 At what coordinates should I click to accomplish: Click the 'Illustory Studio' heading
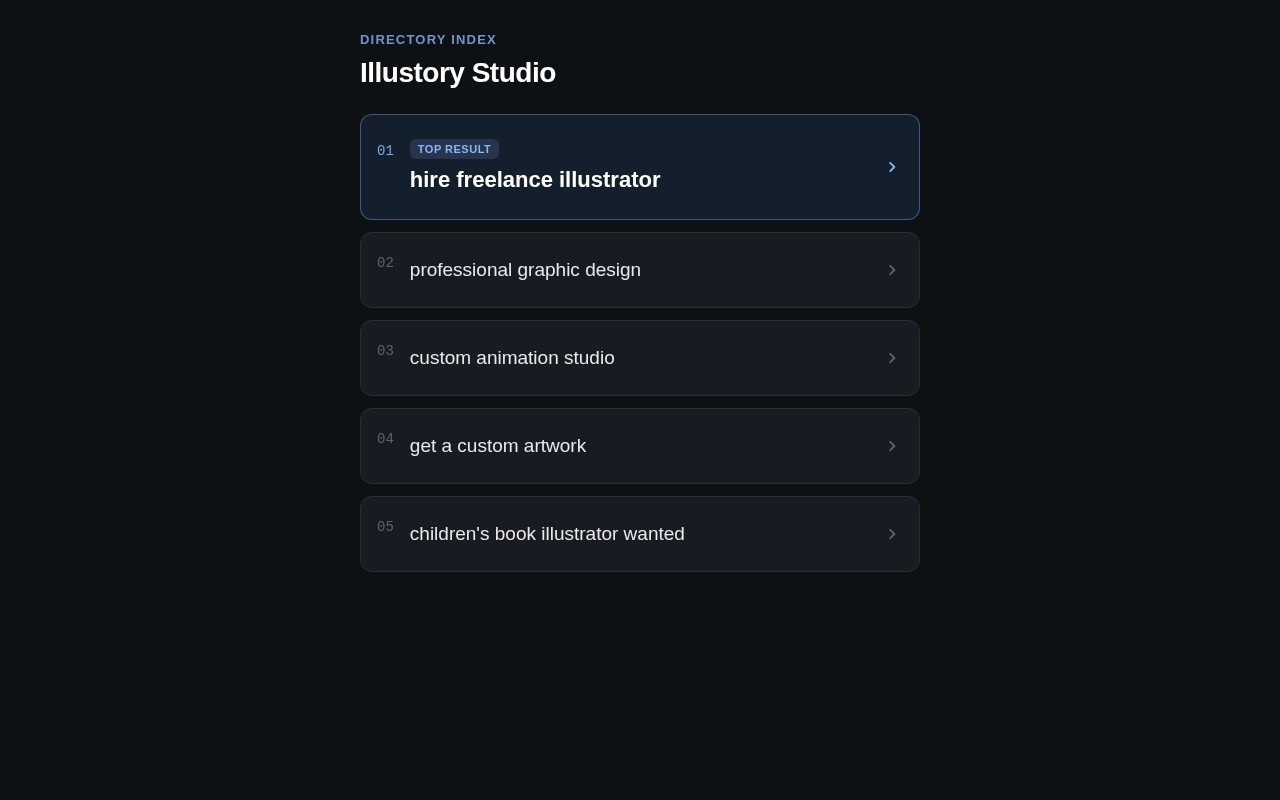pos(458,73)
